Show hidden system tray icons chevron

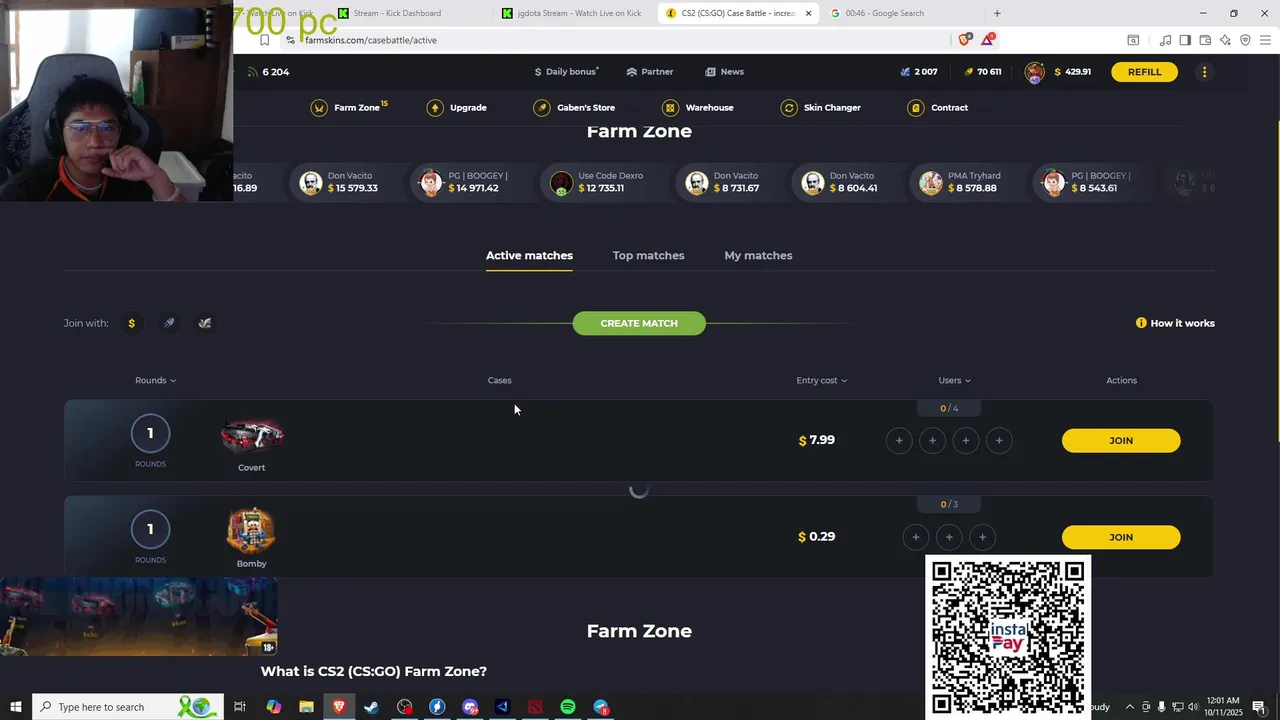[1130, 707]
